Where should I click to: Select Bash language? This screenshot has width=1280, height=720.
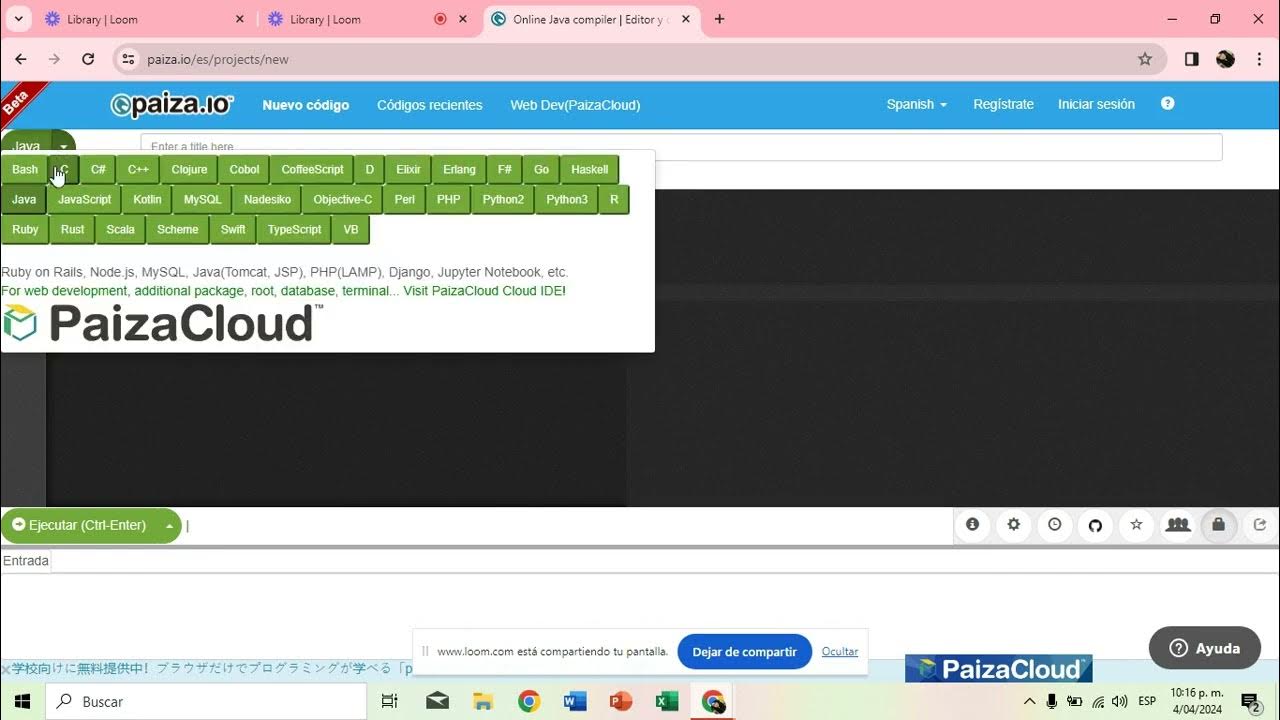coord(25,170)
